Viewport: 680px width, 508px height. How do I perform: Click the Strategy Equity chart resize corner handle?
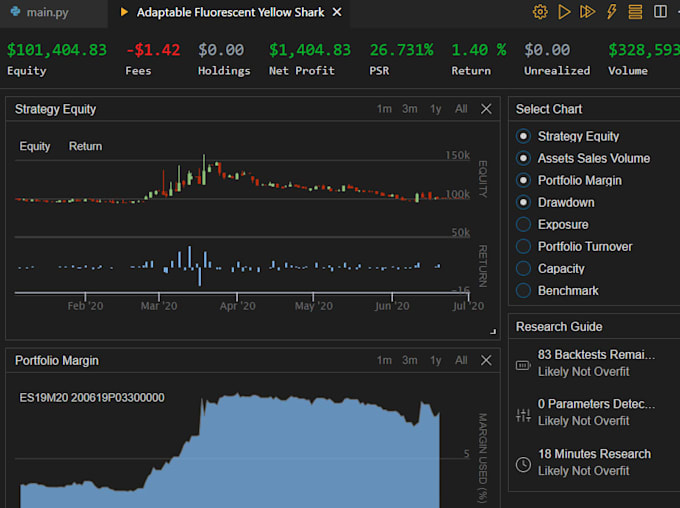(x=493, y=332)
